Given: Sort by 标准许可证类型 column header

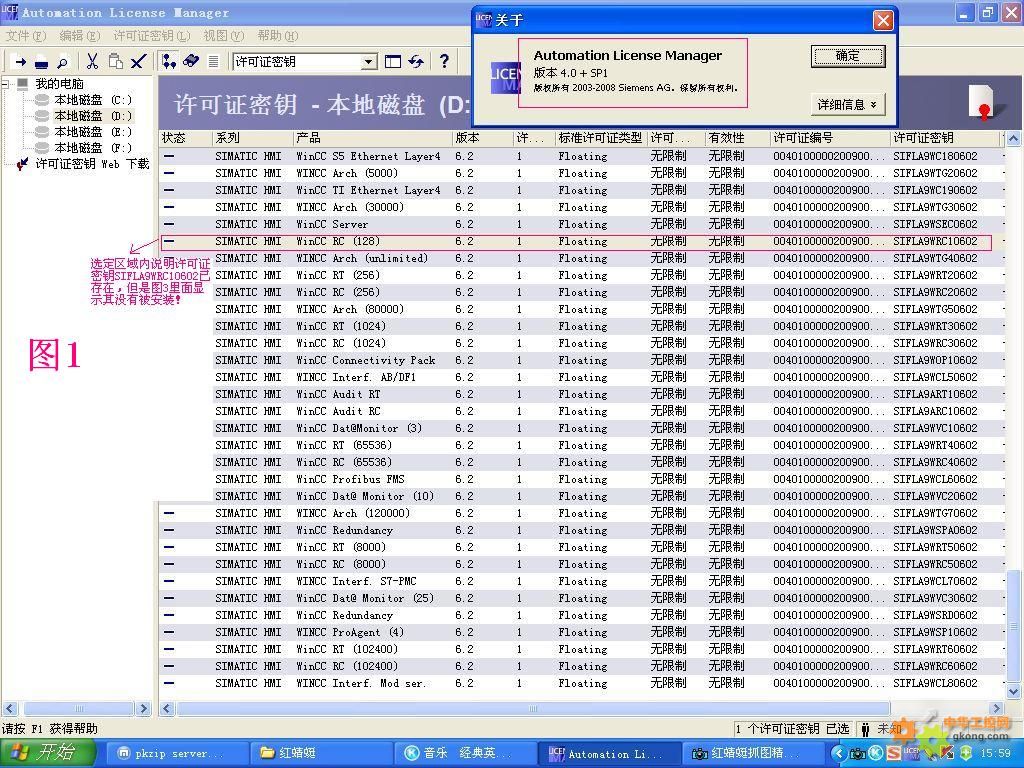Looking at the screenshot, I should tap(601, 138).
